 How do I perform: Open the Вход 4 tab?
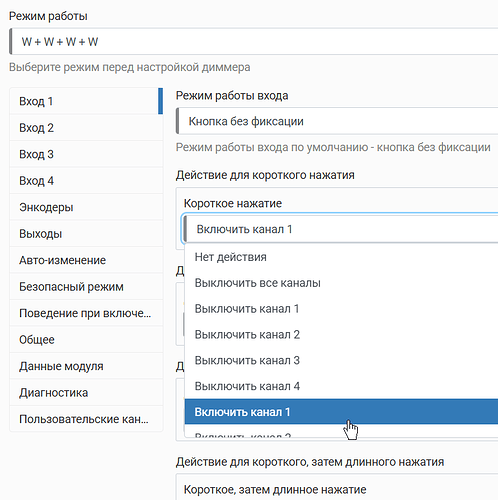tap(86, 181)
